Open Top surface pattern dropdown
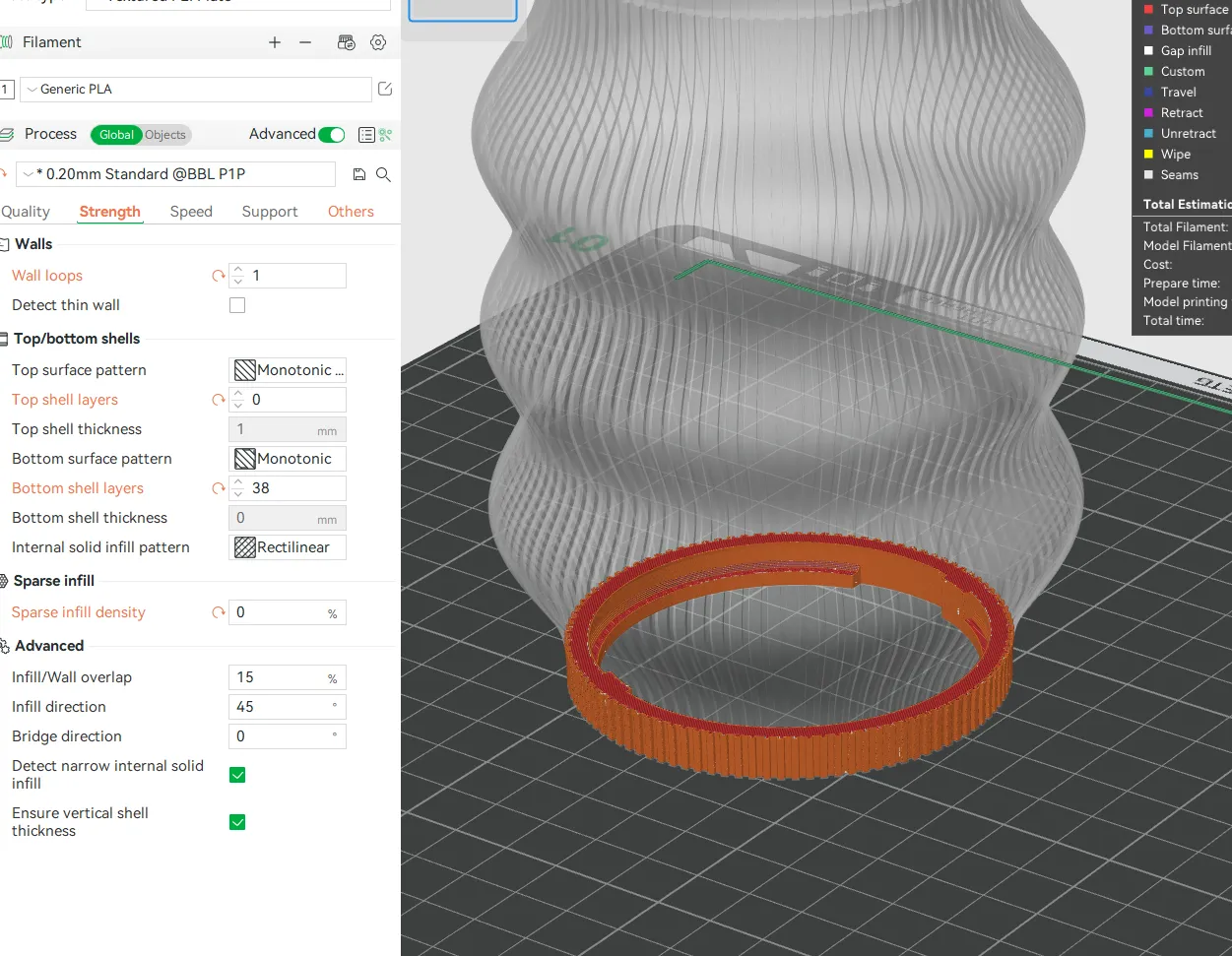 (x=288, y=370)
